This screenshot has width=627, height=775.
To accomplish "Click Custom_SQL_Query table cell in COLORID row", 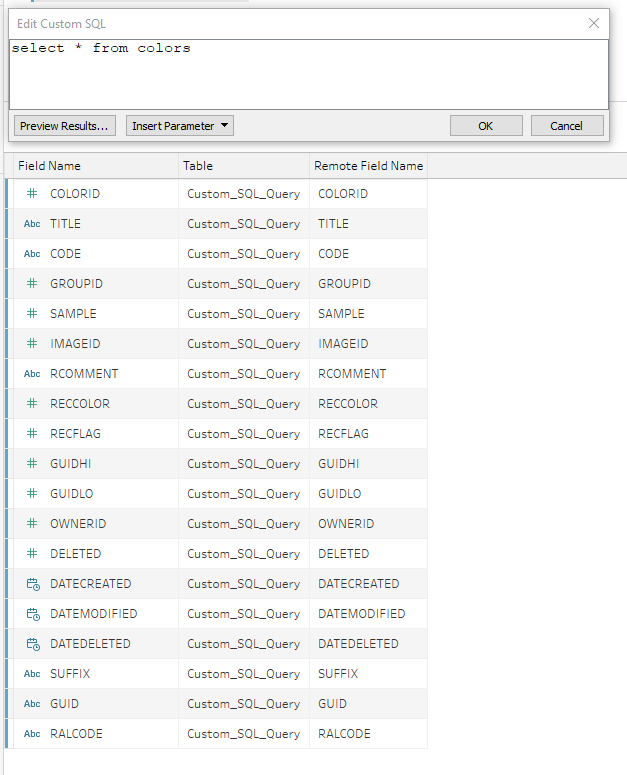I will coord(244,194).
